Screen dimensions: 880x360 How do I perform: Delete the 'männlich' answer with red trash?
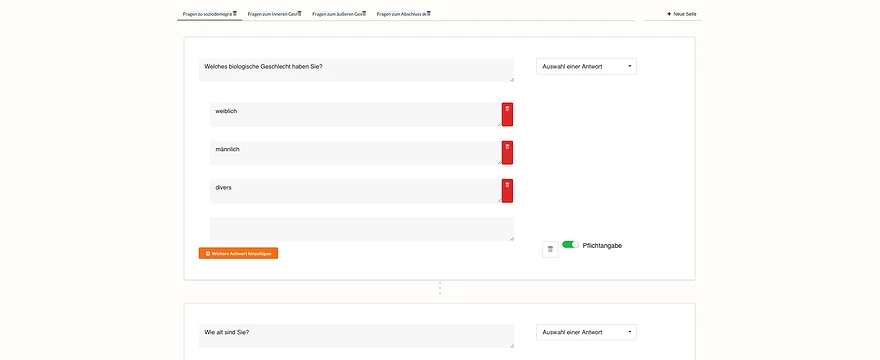(507, 153)
